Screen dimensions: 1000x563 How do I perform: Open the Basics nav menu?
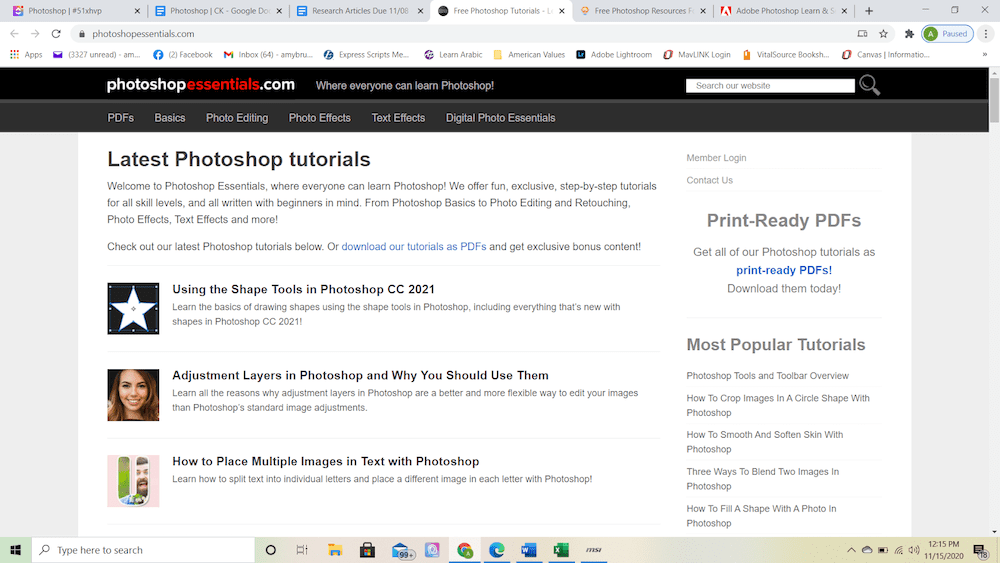(x=170, y=118)
